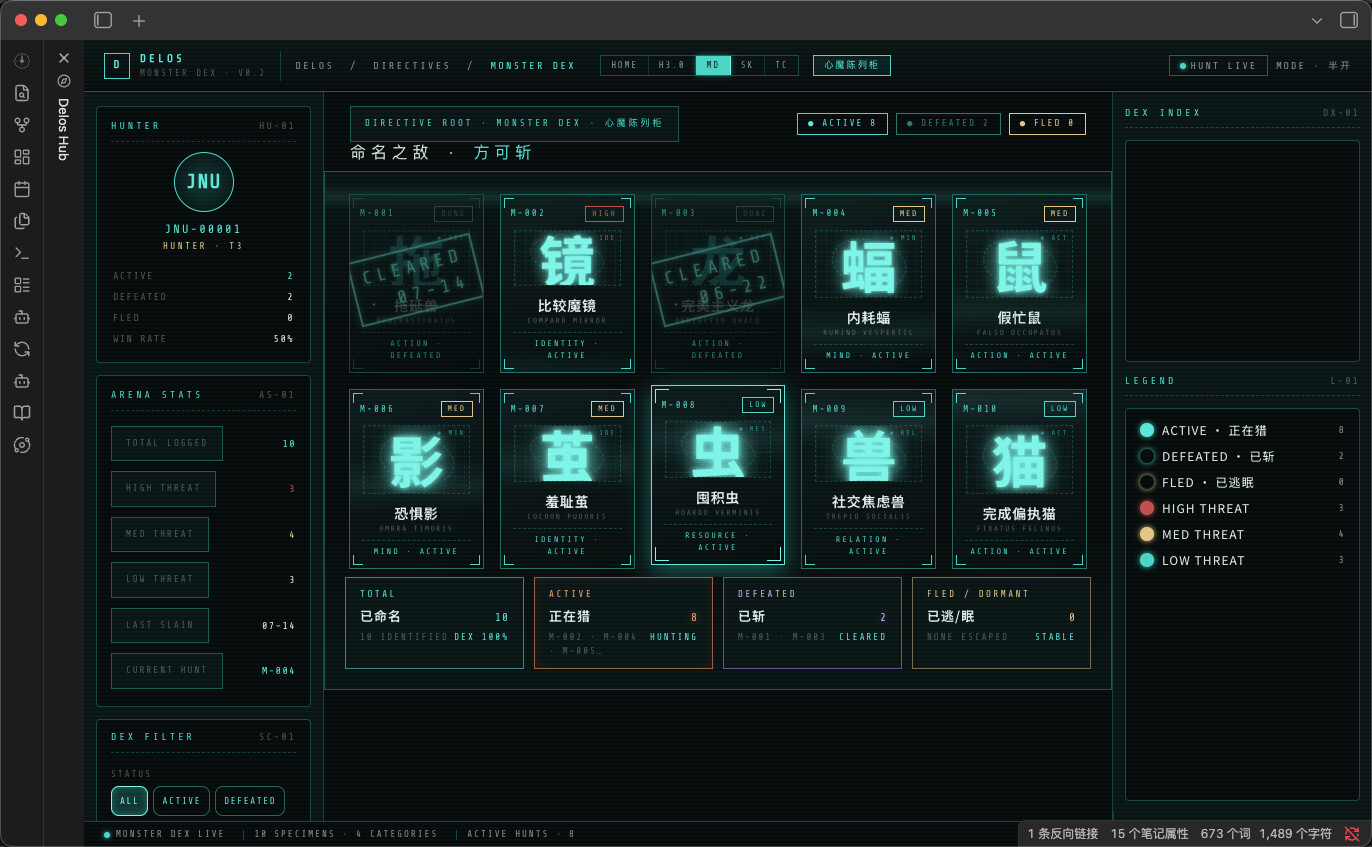Switch to the HOME tab

pos(624,66)
